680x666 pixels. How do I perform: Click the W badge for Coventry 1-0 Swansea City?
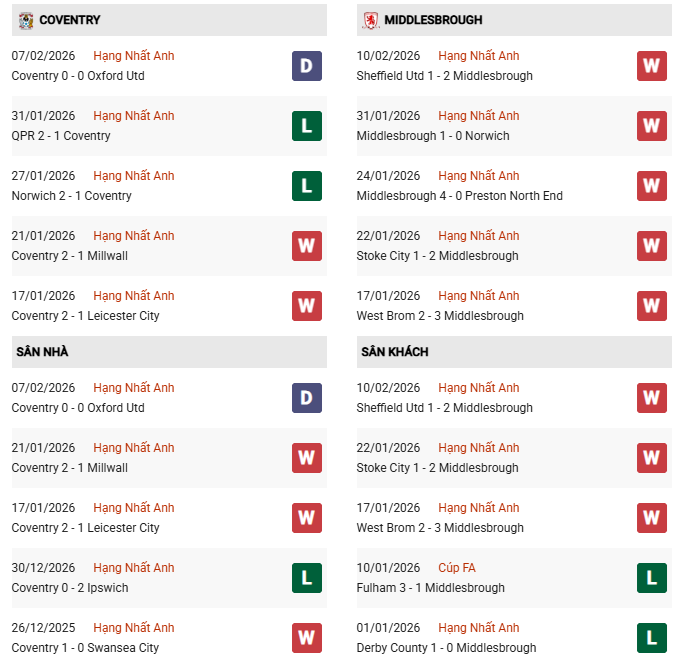(307, 638)
